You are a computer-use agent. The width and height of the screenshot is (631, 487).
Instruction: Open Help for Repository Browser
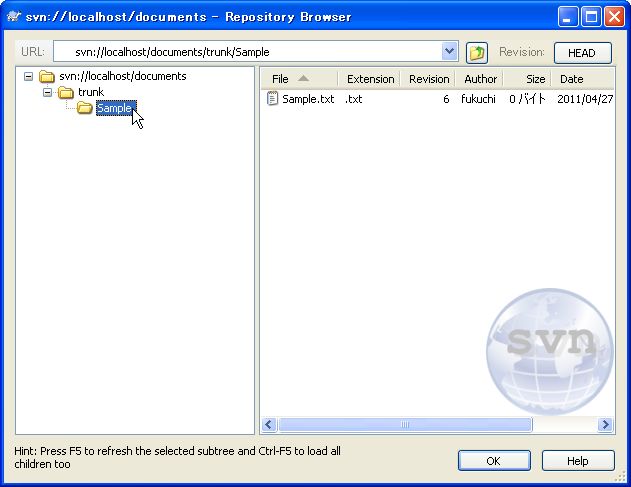pos(578,461)
